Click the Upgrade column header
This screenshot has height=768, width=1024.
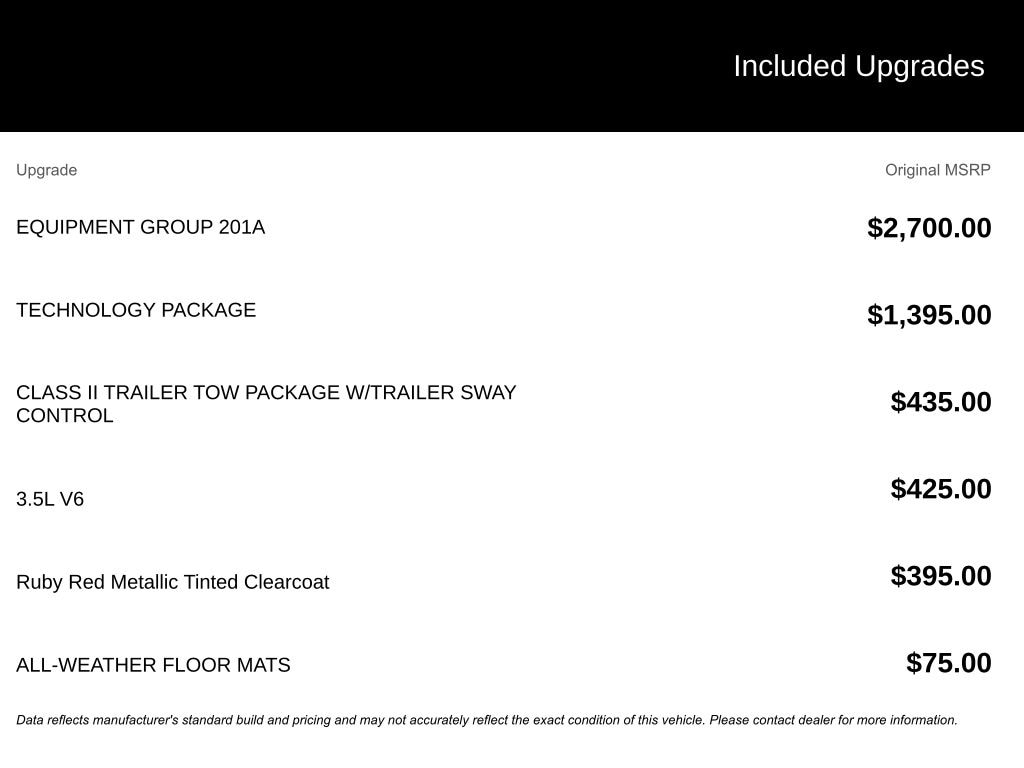pyautogui.click(x=46, y=170)
